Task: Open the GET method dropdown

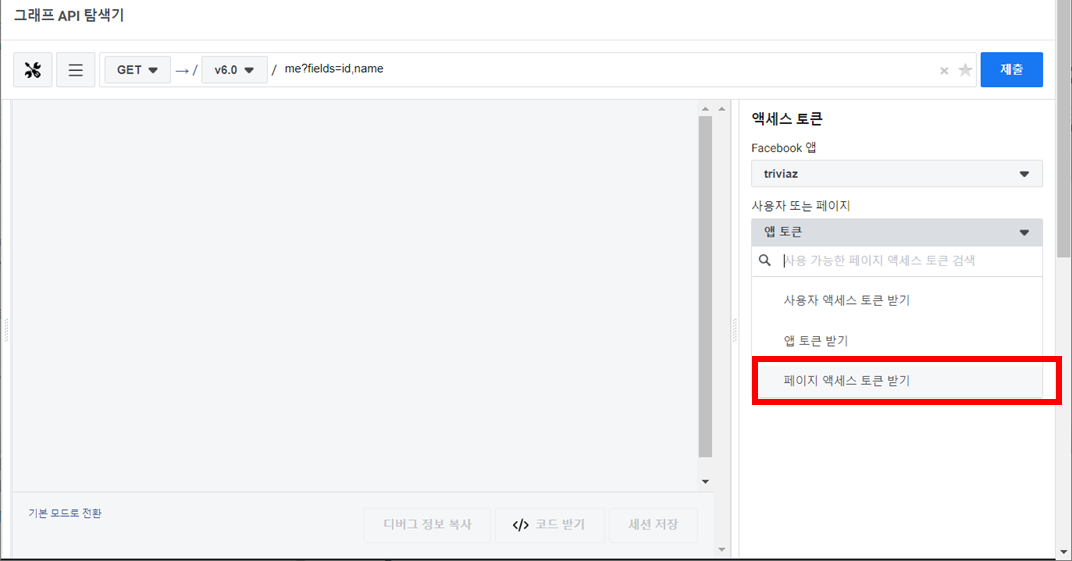Action: click(x=137, y=70)
